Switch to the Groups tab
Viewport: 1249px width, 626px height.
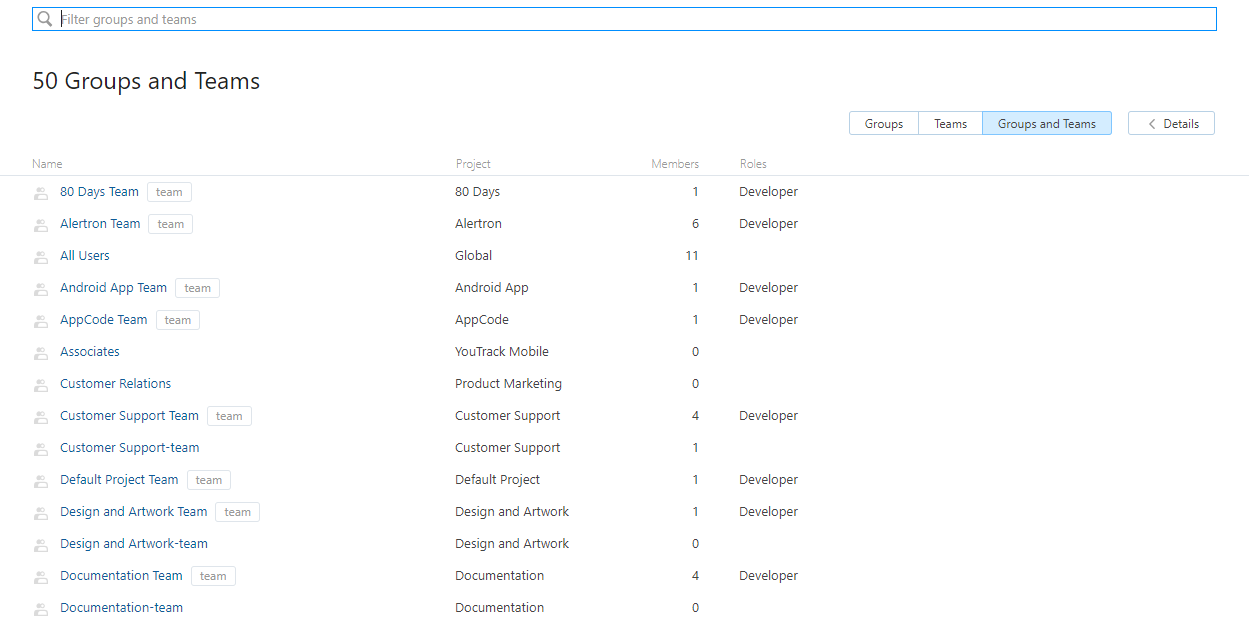click(883, 123)
